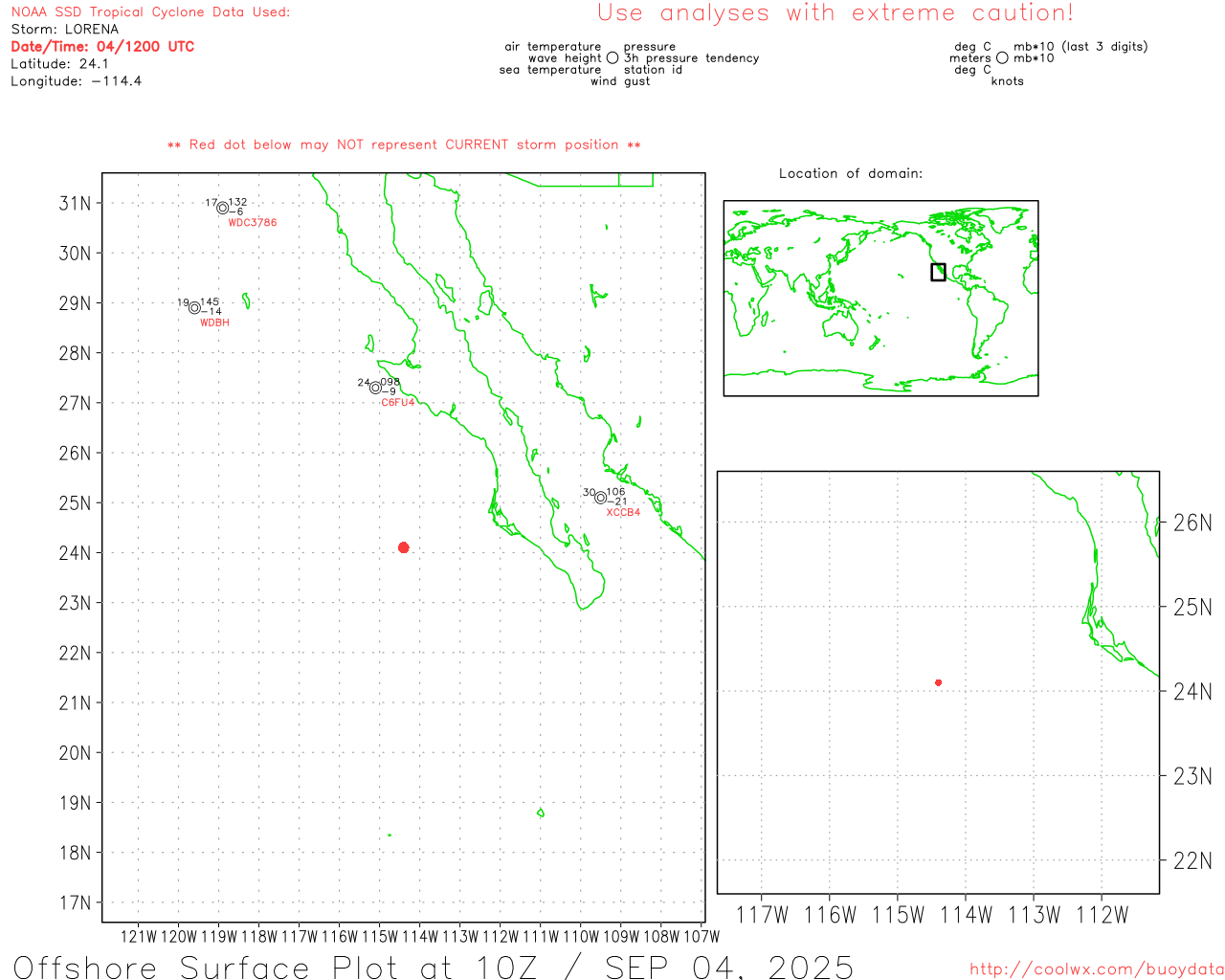
Task: Click 'mb*10 (last 3 digits)' unit label
Action: pos(1080,47)
